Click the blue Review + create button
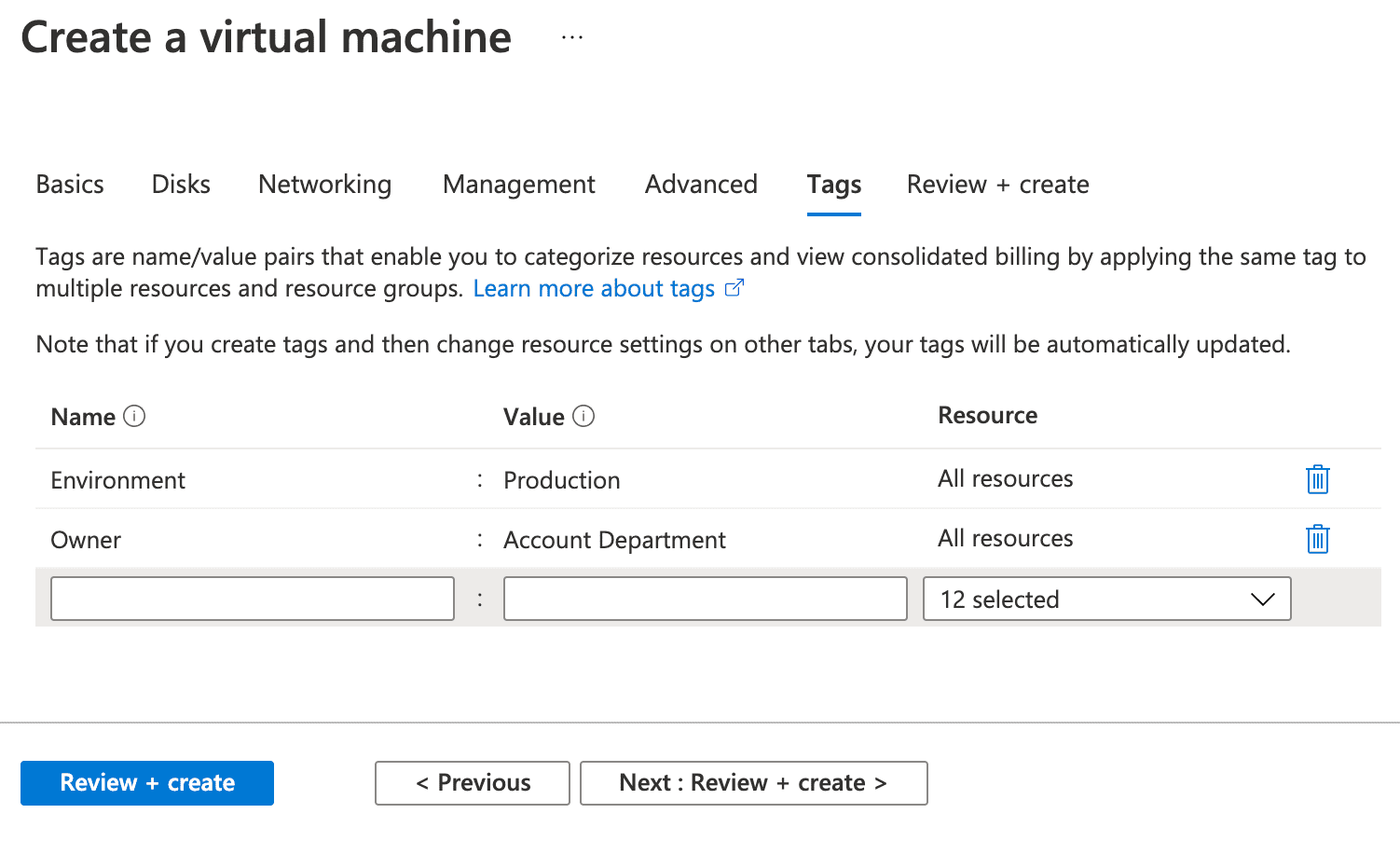The image size is (1400, 841). [146, 782]
